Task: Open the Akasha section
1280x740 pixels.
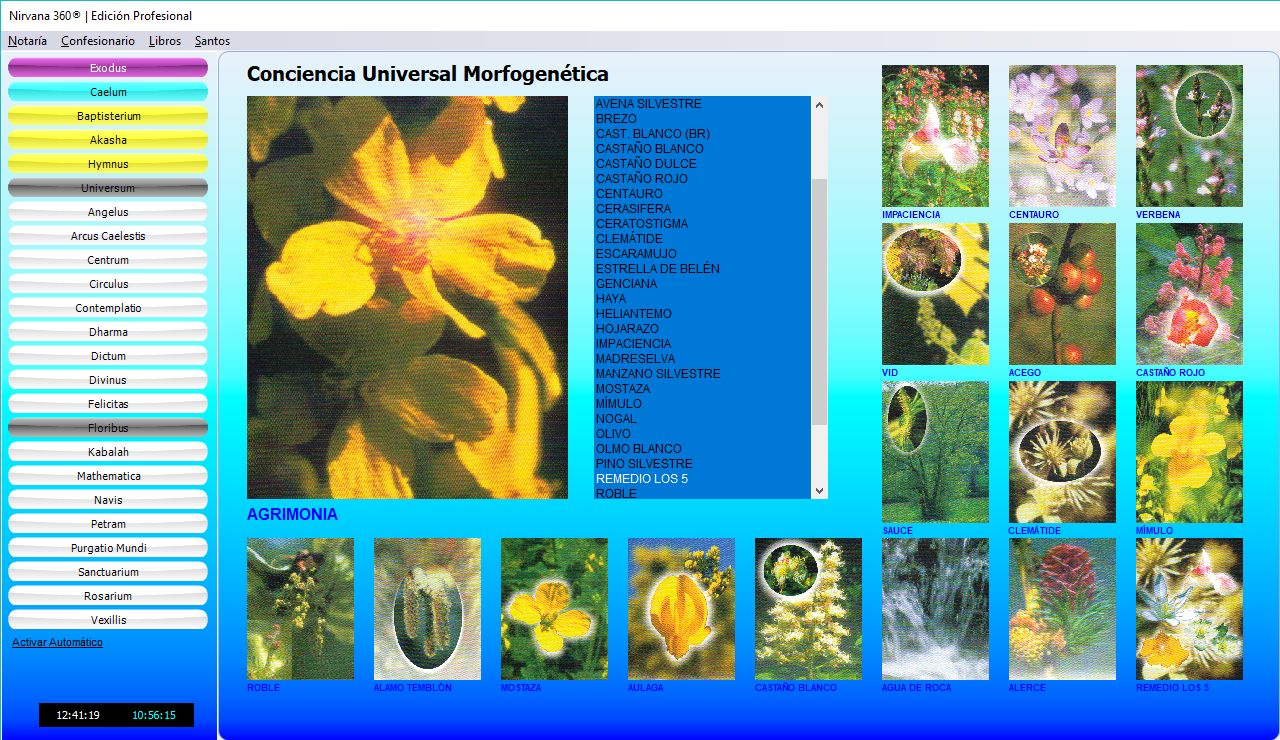Action: point(108,140)
